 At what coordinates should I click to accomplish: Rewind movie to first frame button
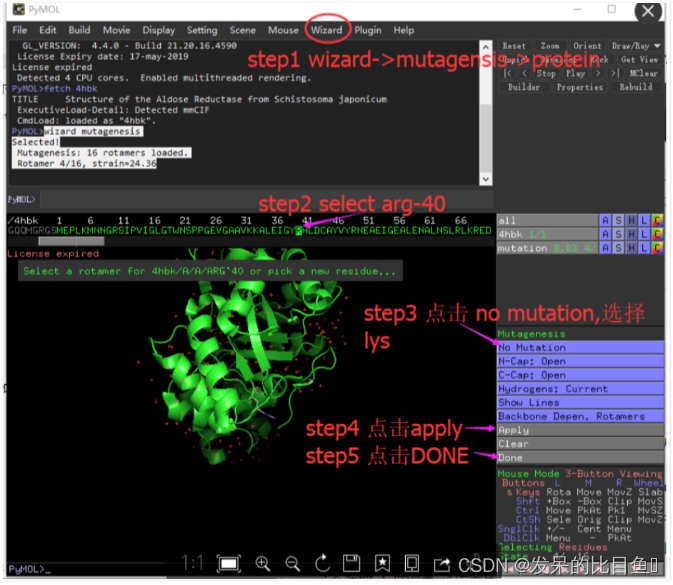508,73
